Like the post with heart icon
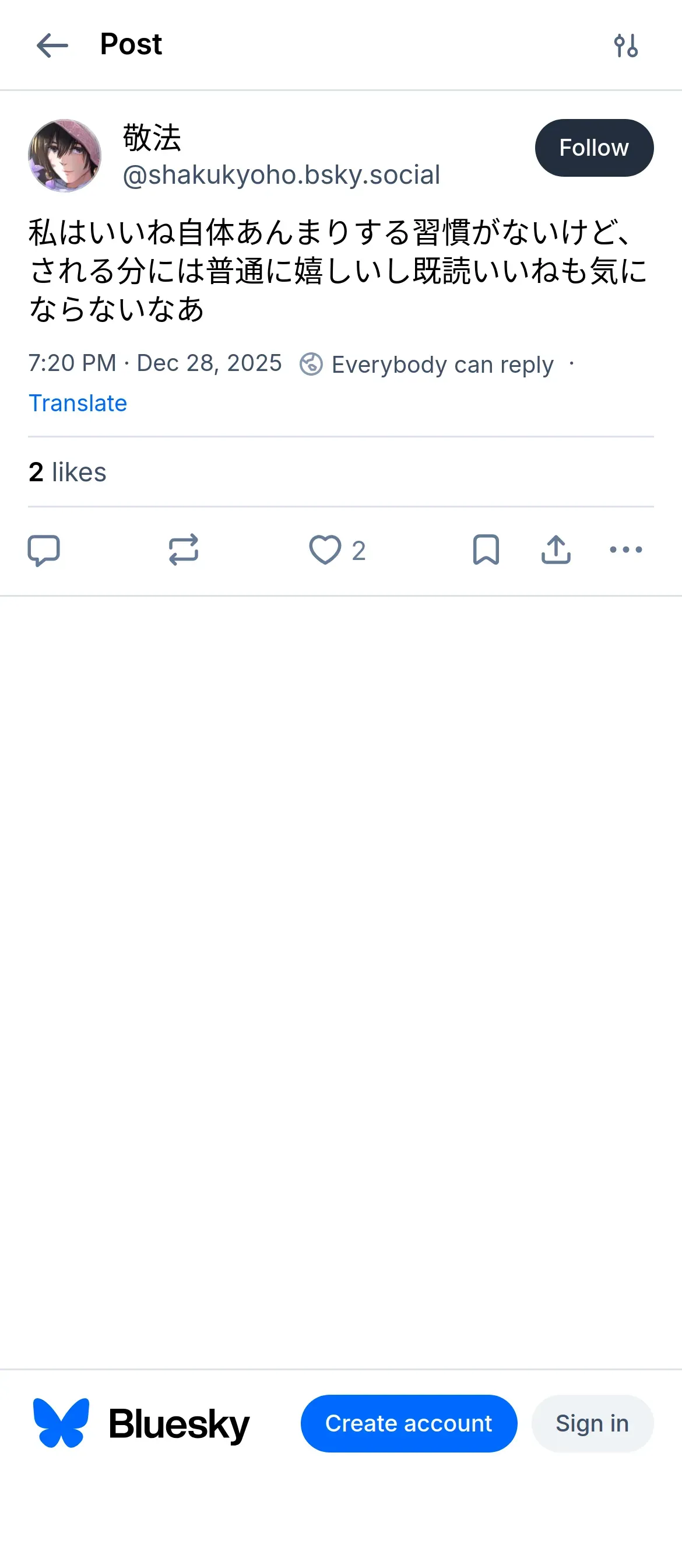 click(325, 550)
